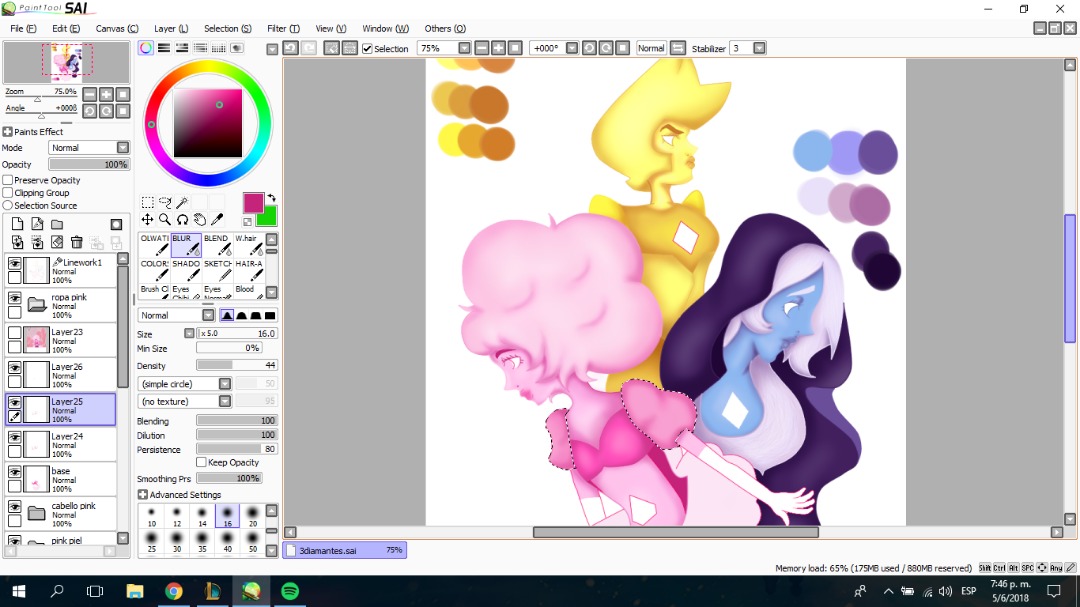Viewport: 1080px width, 607px height.
Task: Create a new layer folder
Action: pos(57,224)
